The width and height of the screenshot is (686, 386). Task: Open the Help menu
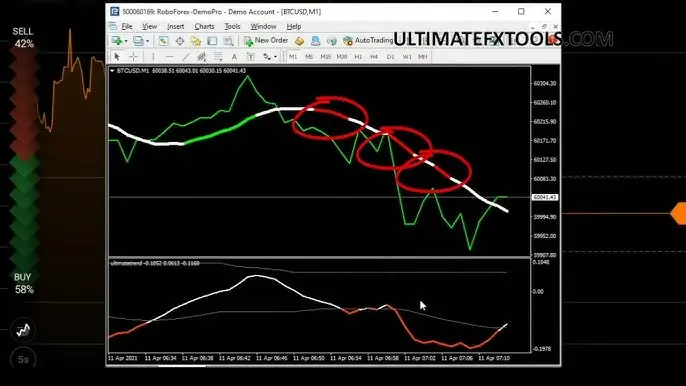(x=294, y=26)
